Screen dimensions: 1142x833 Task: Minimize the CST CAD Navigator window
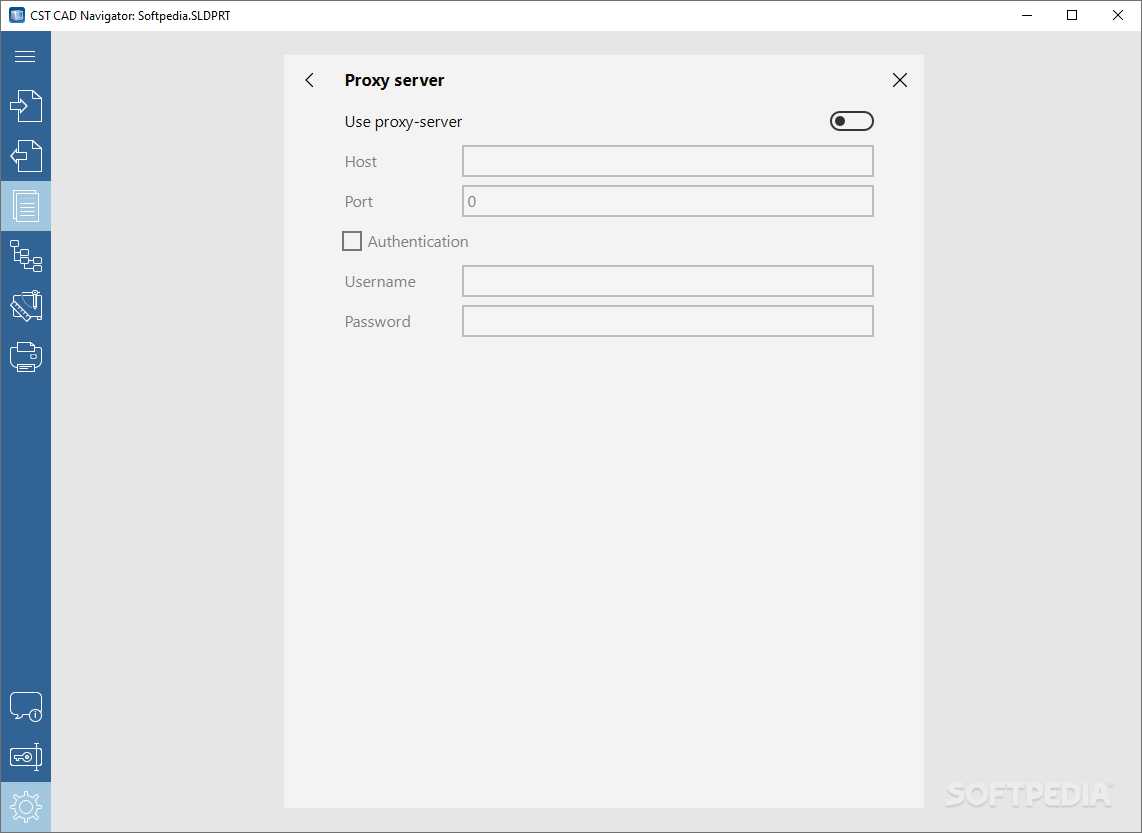[1027, 15]
